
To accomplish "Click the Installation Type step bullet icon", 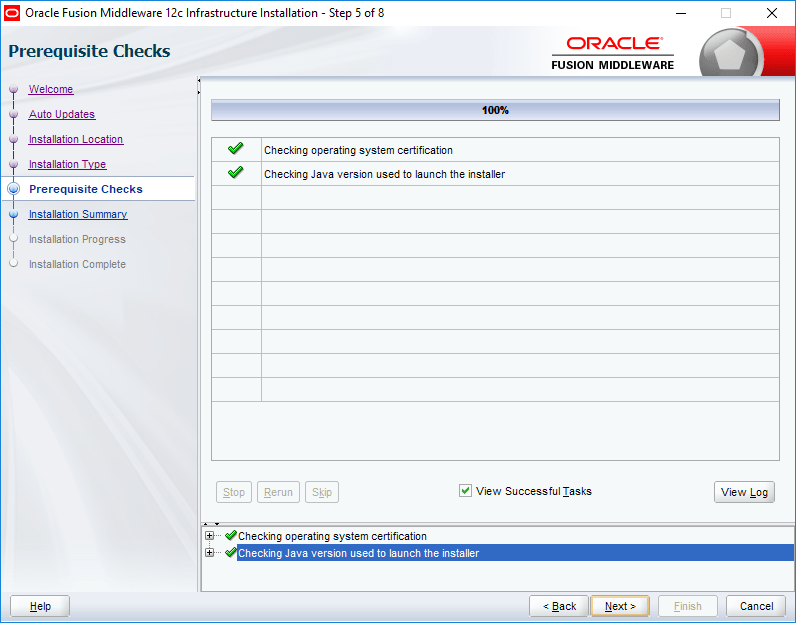I will 14,164.
